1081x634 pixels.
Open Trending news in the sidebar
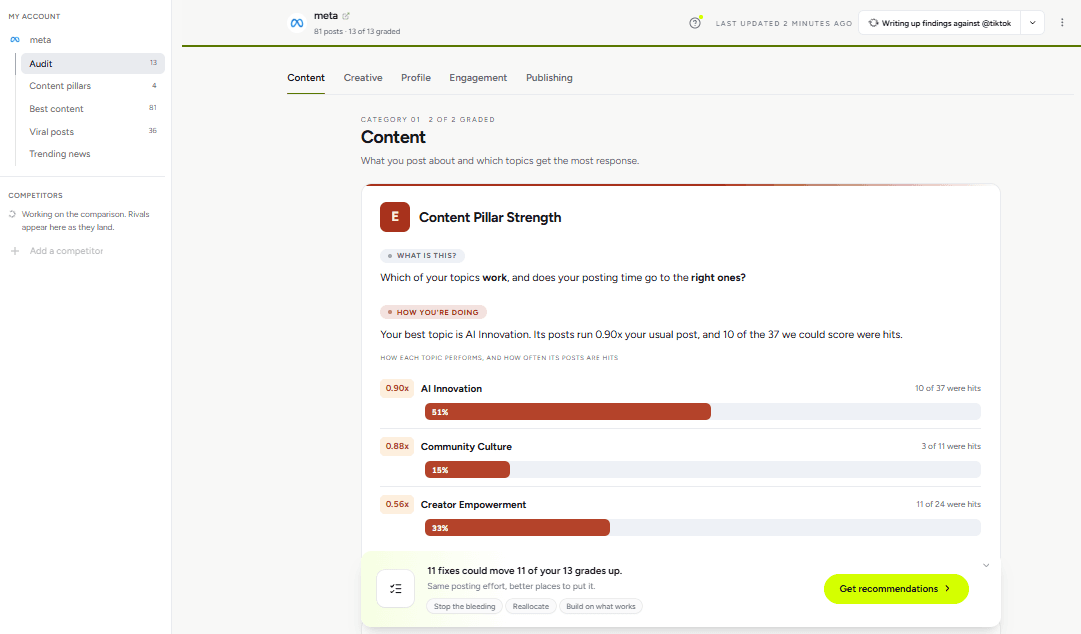click(x=93, y=154)
